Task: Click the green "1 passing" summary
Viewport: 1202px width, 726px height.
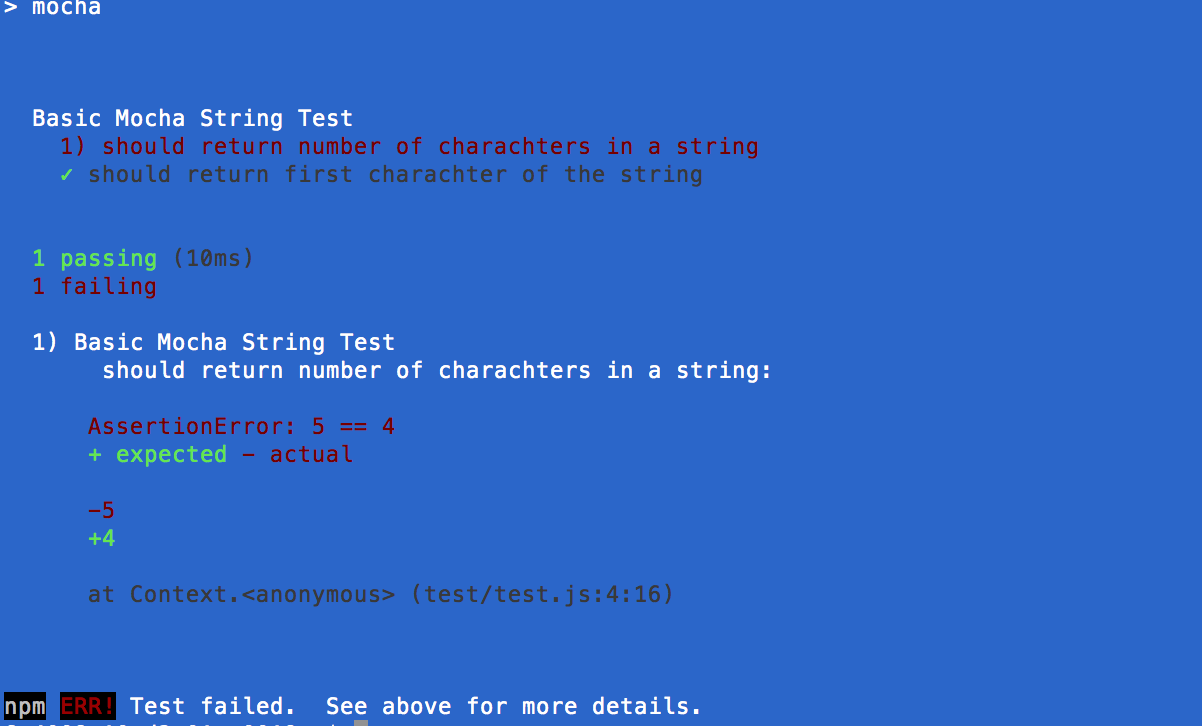Action: coord(94,259)
